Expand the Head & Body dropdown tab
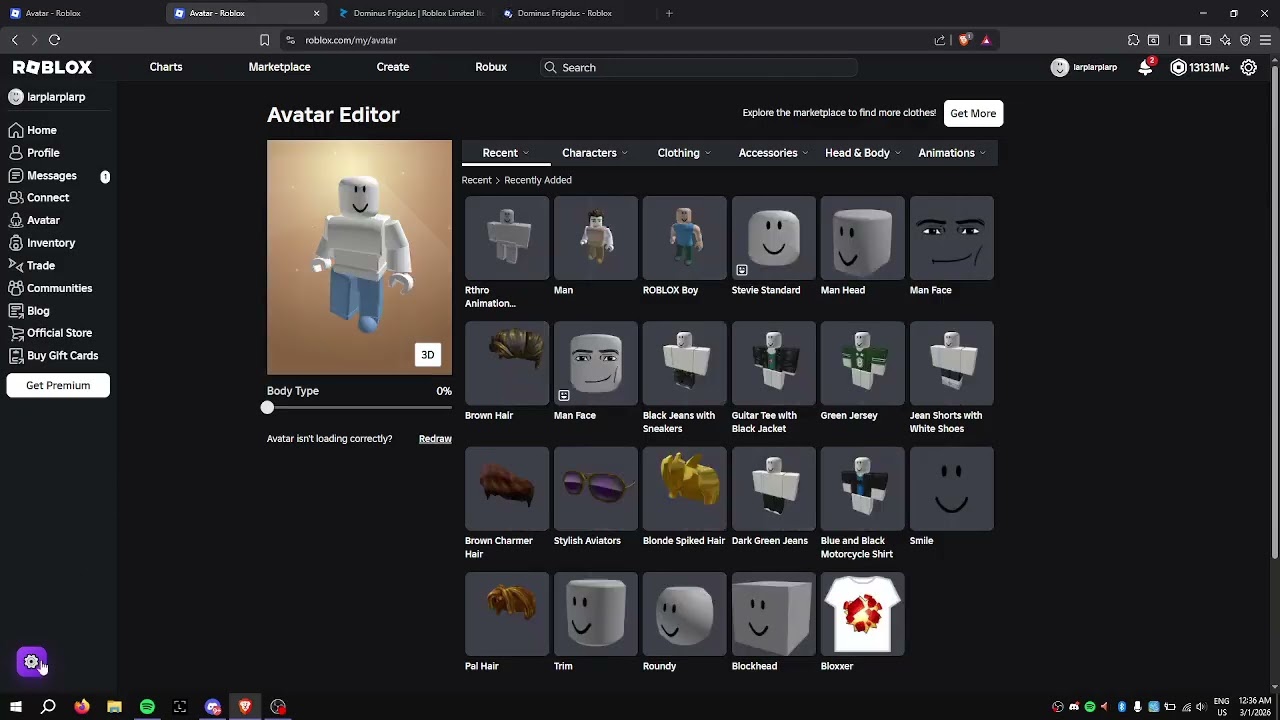The width and height of the screenshot is (1280, 720). 862,153
